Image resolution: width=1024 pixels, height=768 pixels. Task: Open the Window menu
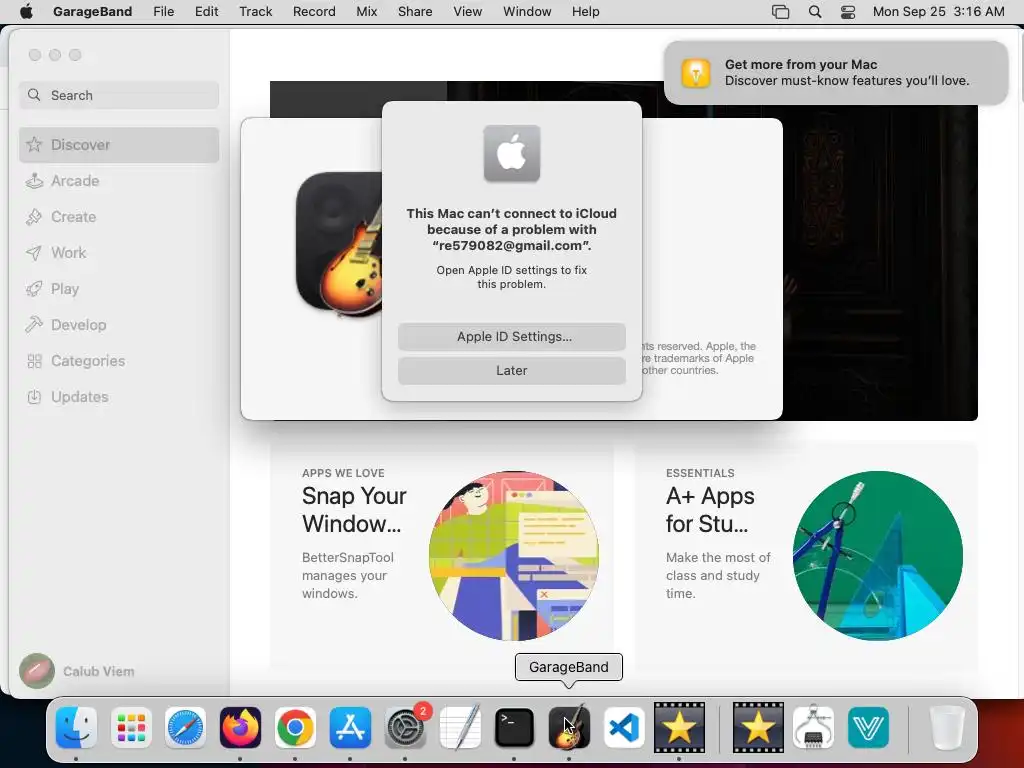(x=527, y=12)
